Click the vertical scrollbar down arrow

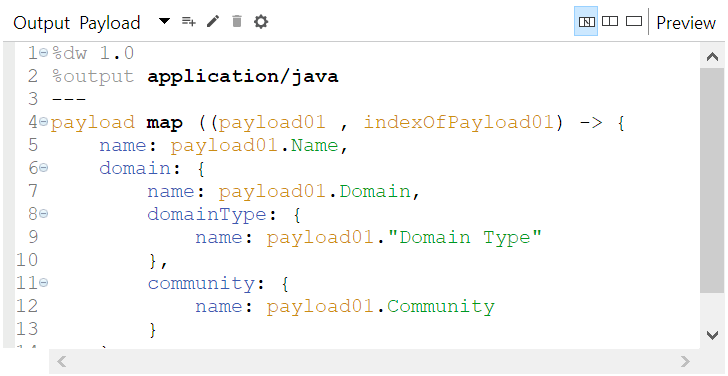tap(712, 335)
